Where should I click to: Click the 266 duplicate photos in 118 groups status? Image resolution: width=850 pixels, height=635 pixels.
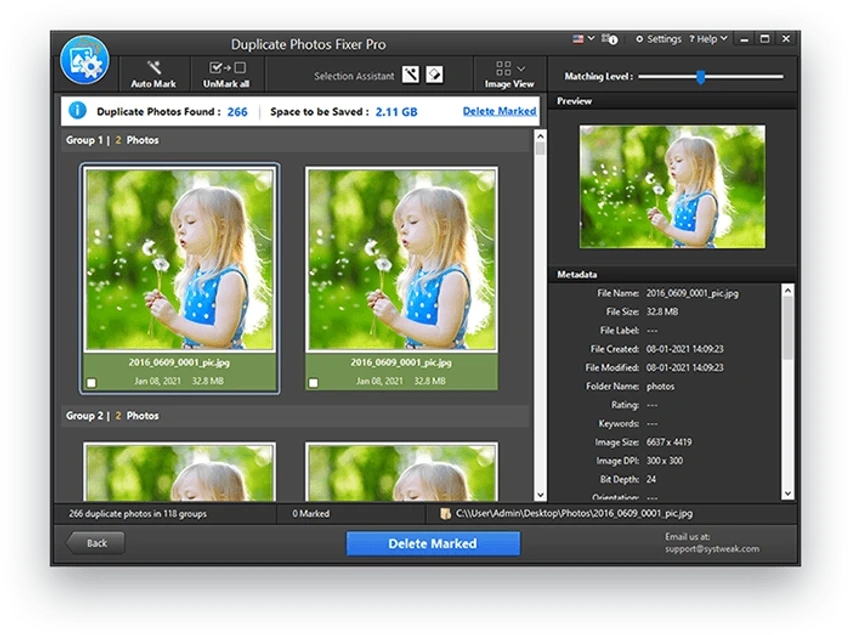[x=138, y=514]
